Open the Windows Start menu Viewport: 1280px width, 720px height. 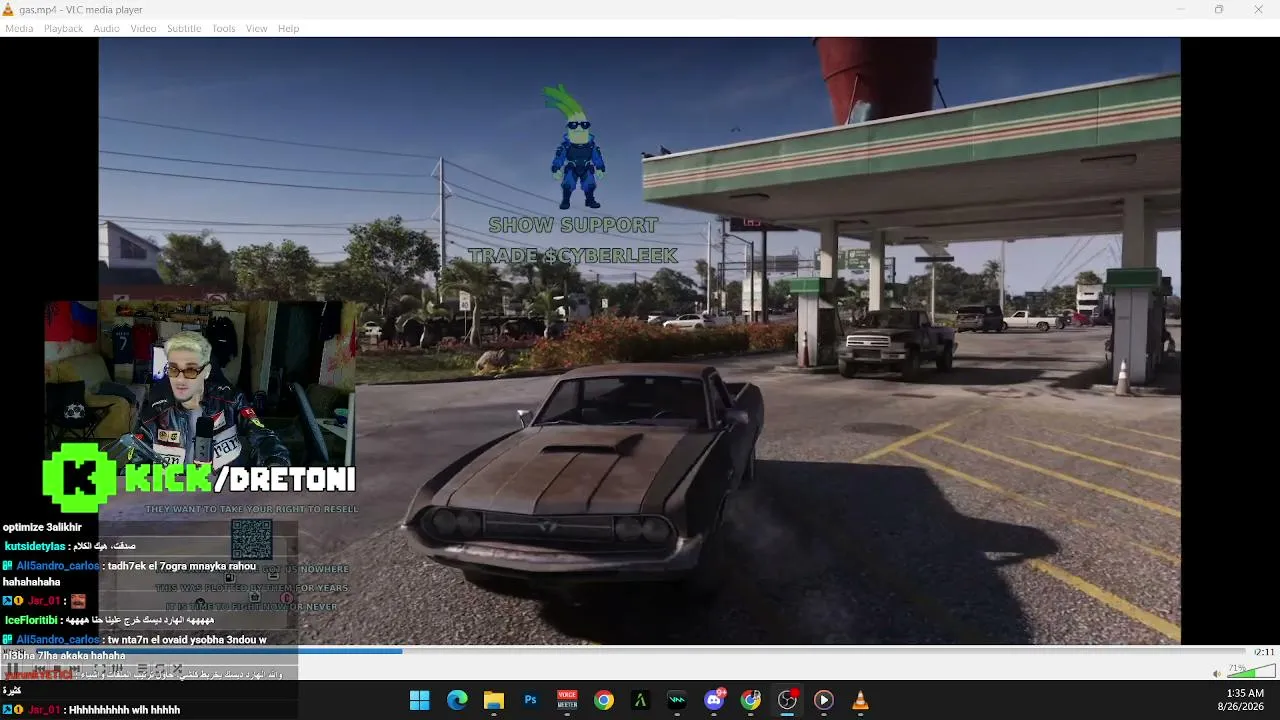[420, 700]
